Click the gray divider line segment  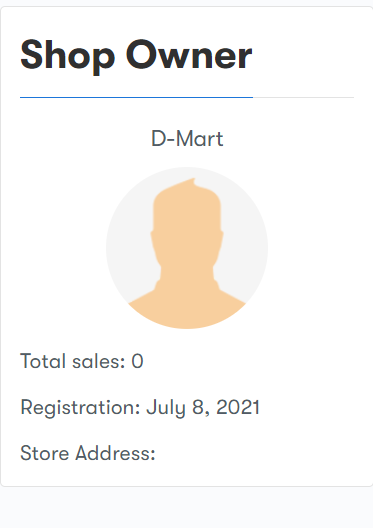303,97
